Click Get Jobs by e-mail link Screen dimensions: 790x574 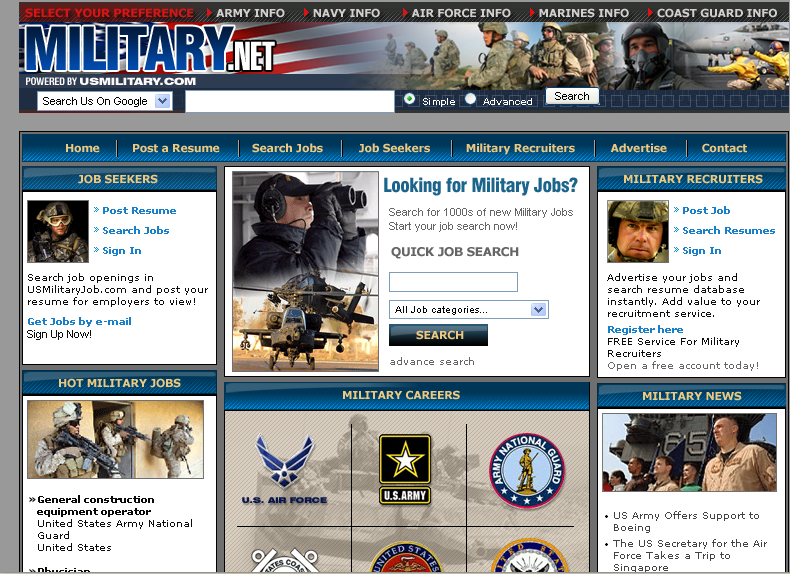pyautogui.click(x=79, y=321)
